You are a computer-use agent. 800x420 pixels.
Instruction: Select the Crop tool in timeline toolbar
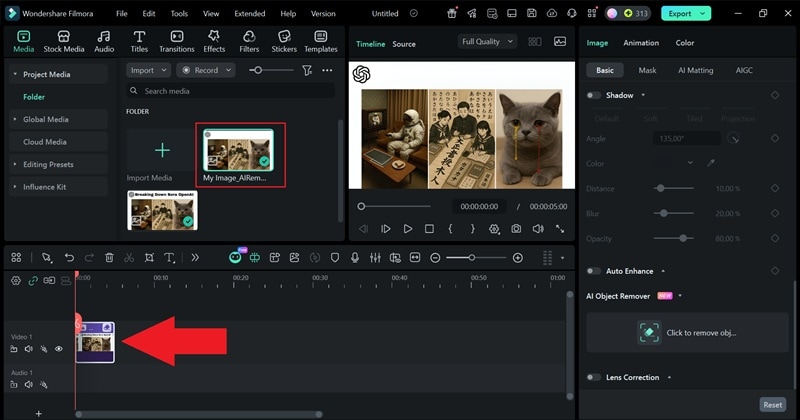pyautogui.click(x=149, y=258)
